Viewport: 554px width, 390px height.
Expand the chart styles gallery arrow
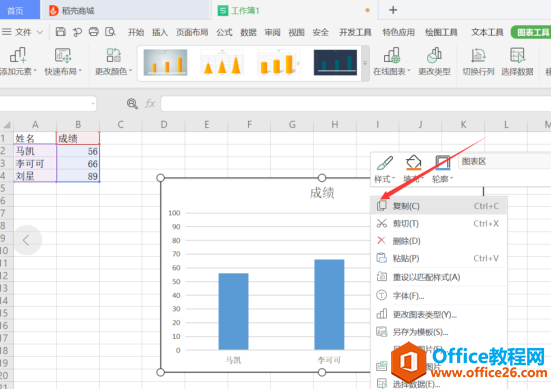point(365,63)
